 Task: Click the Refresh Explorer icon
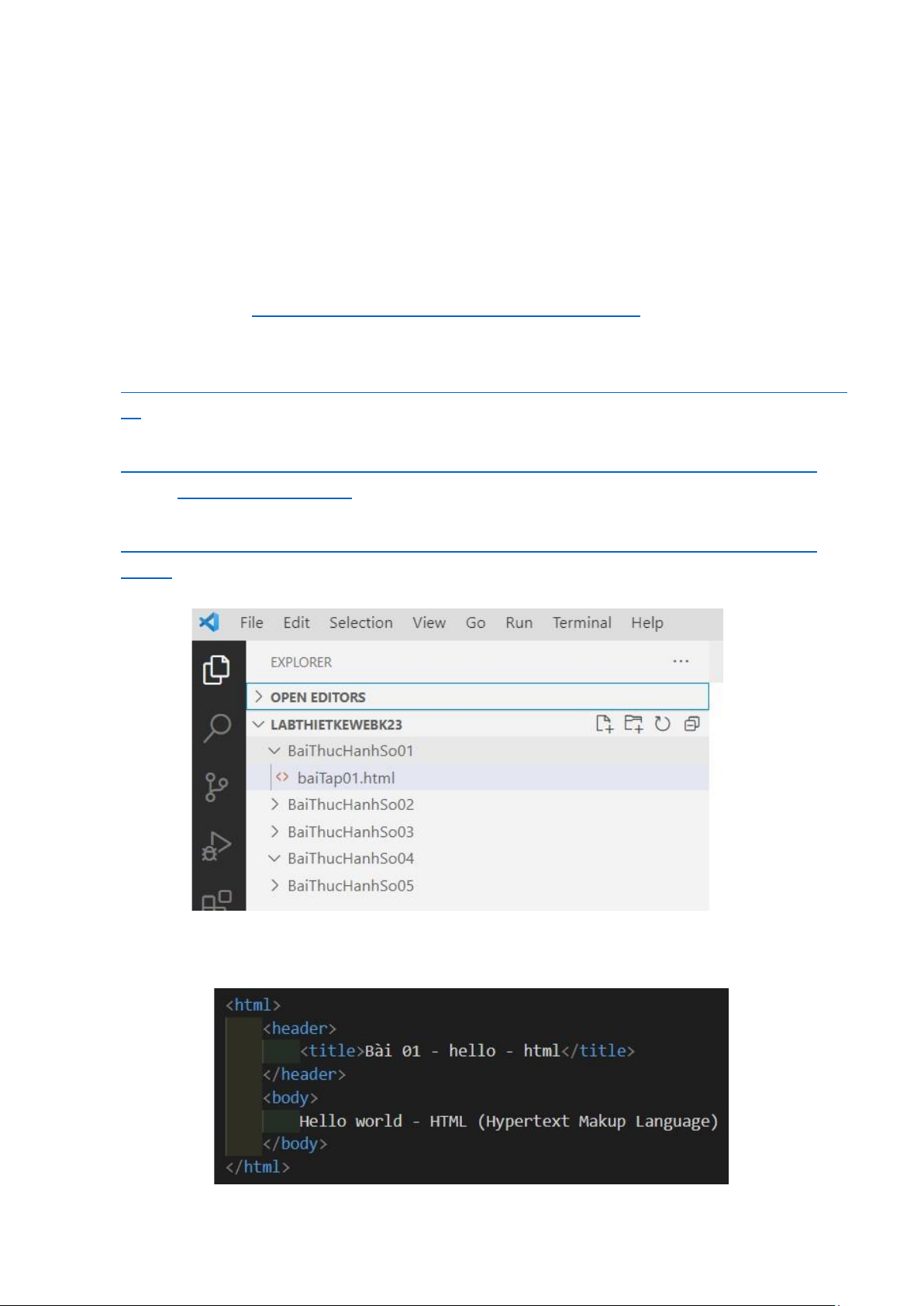pyautogui.click(x=662, y=724)
